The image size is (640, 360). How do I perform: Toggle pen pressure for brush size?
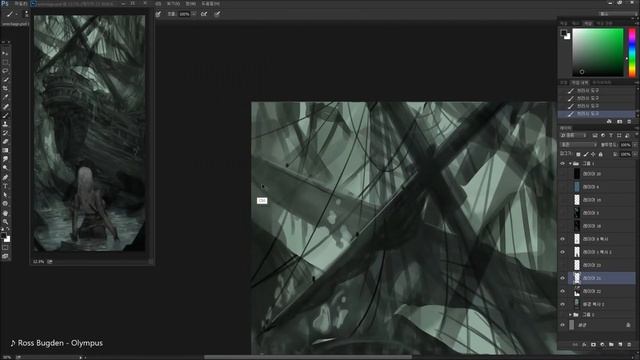click(x=218, y=14)
